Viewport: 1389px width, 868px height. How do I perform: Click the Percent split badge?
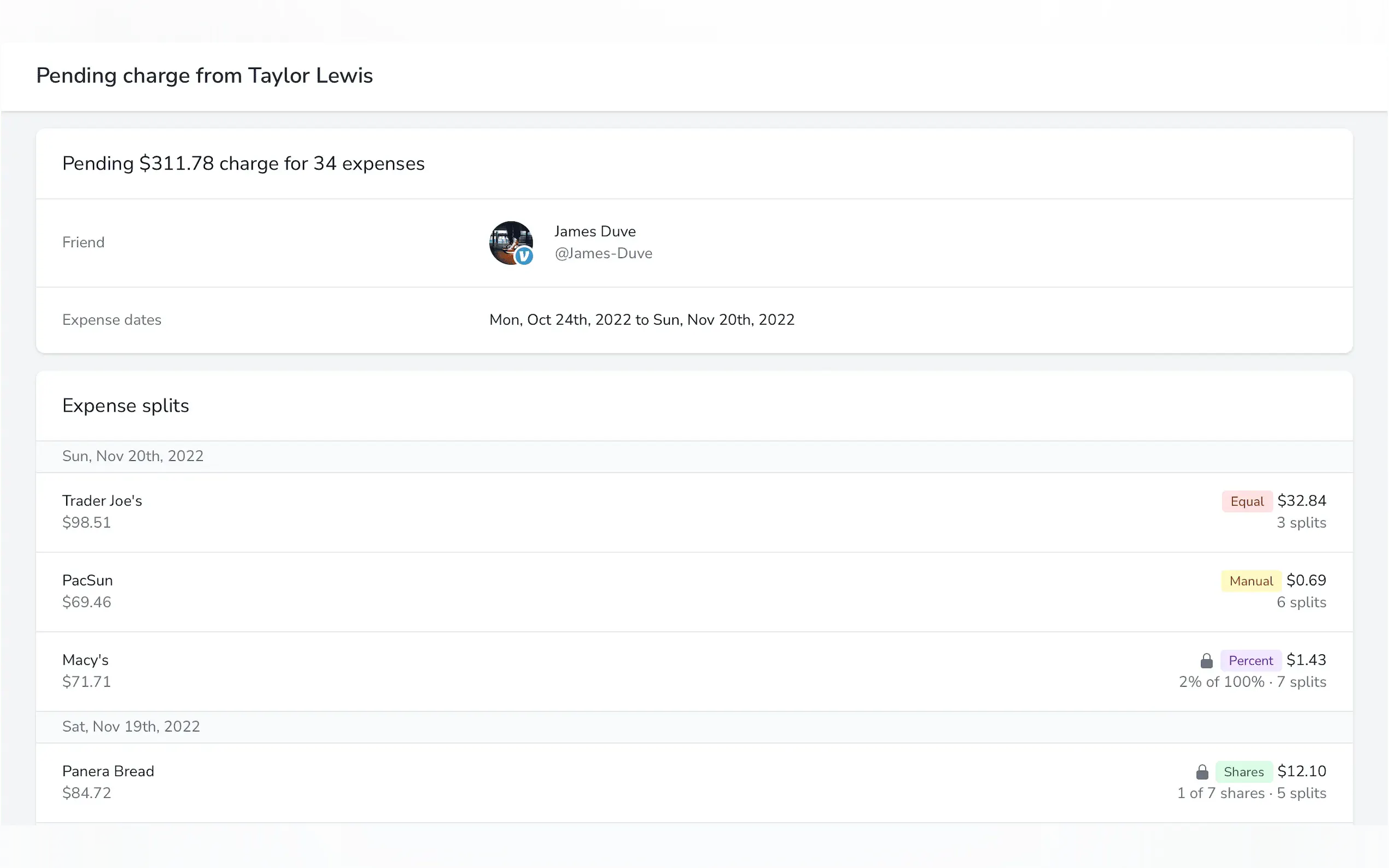pyautogui.click(x=1250, y=661)
